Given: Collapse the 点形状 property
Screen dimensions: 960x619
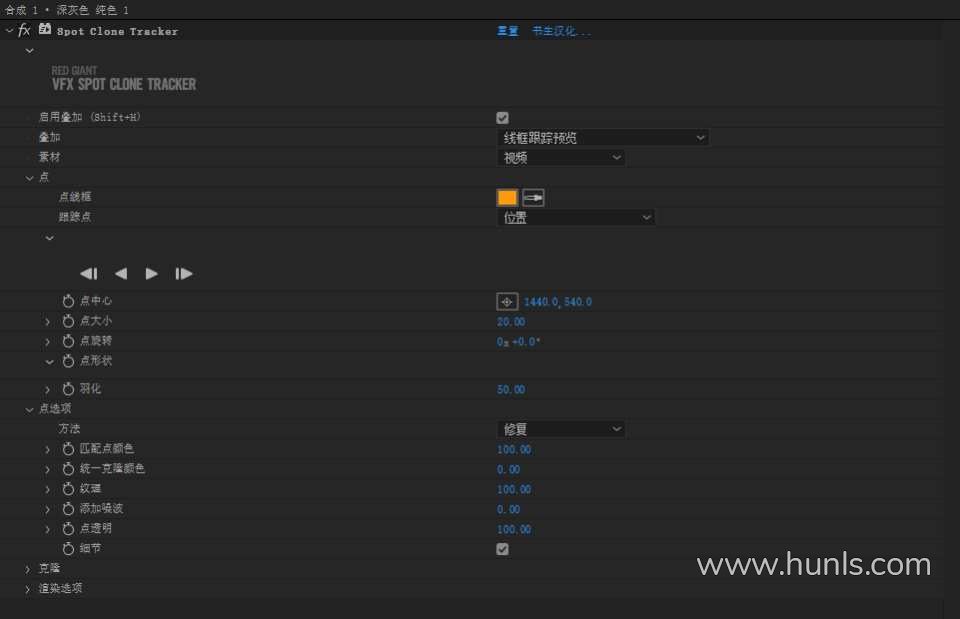Looking at the screenshot, I should (x=50, y=362).
